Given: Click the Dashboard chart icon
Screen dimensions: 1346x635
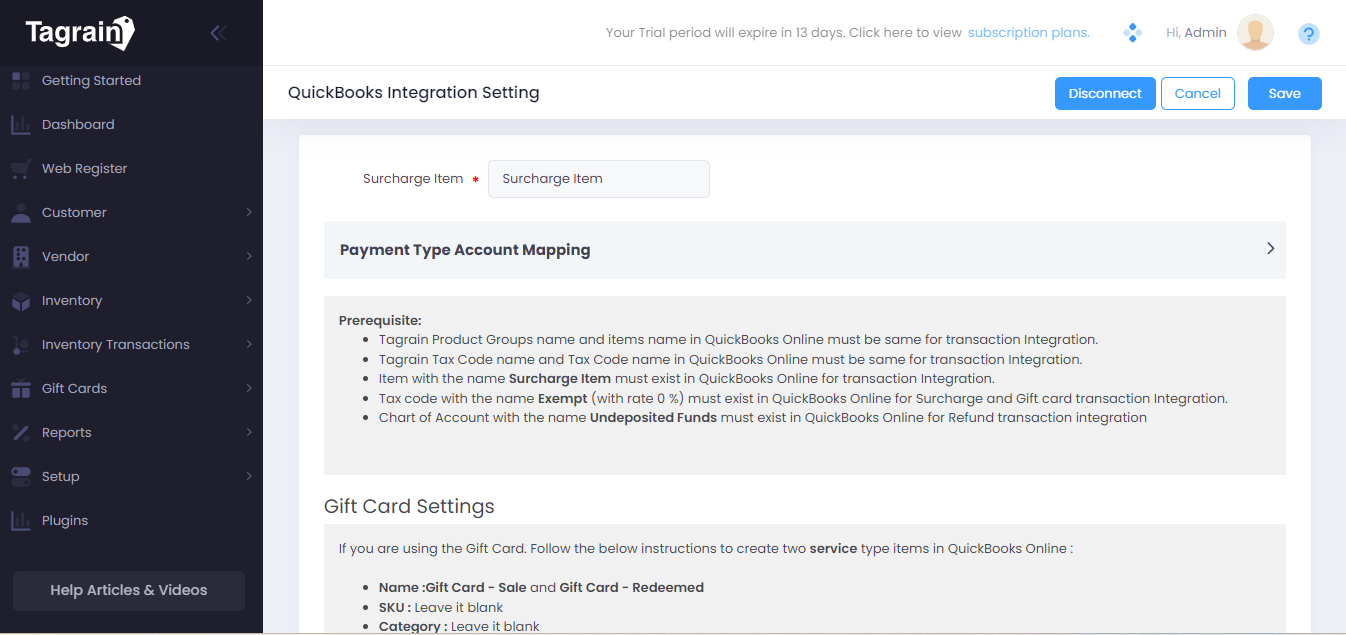Looking at the screenshot, I should pyautogui.click(x=20, y=125).
